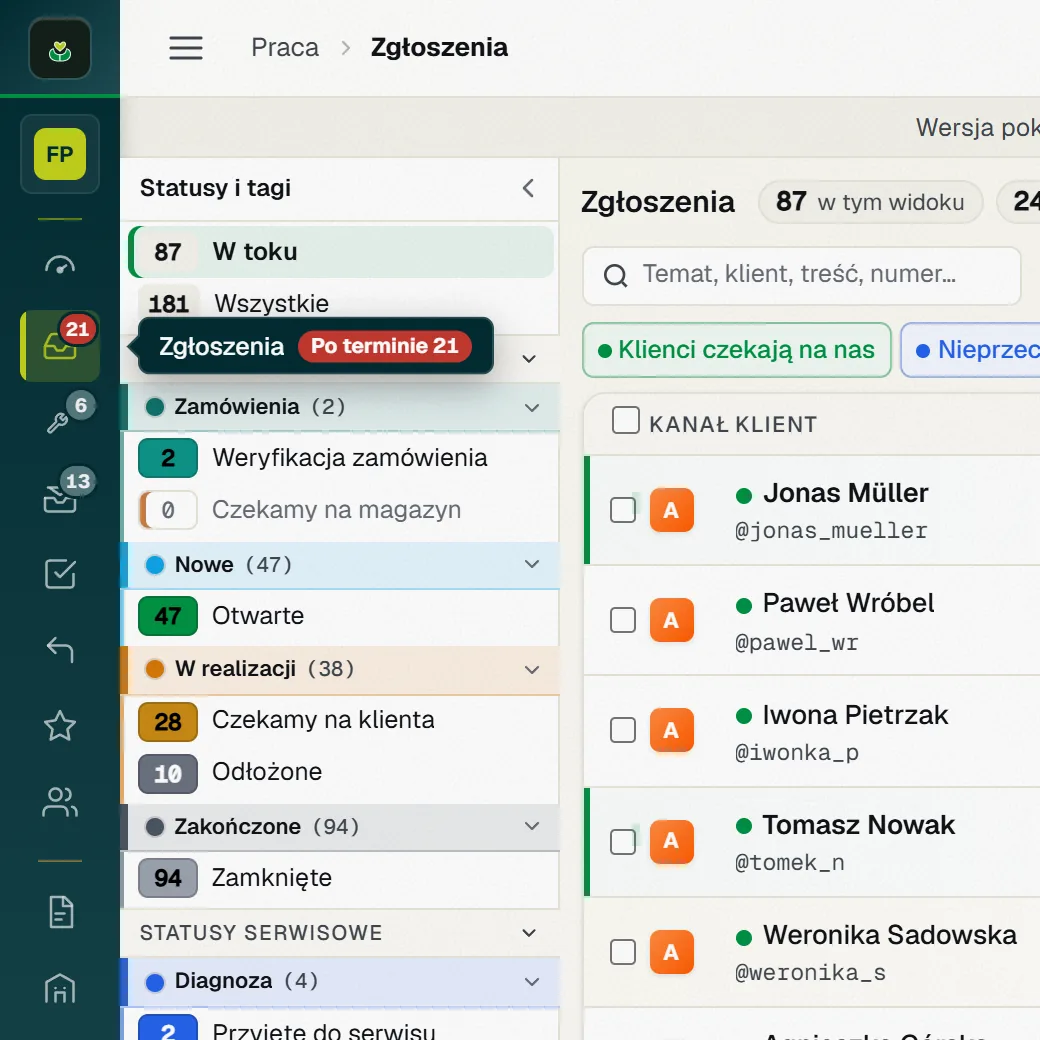The height and width of the screenshot is (1040, 1040).
Task: Collapse the W realizacji (38) group
Action: coord(532,669)
